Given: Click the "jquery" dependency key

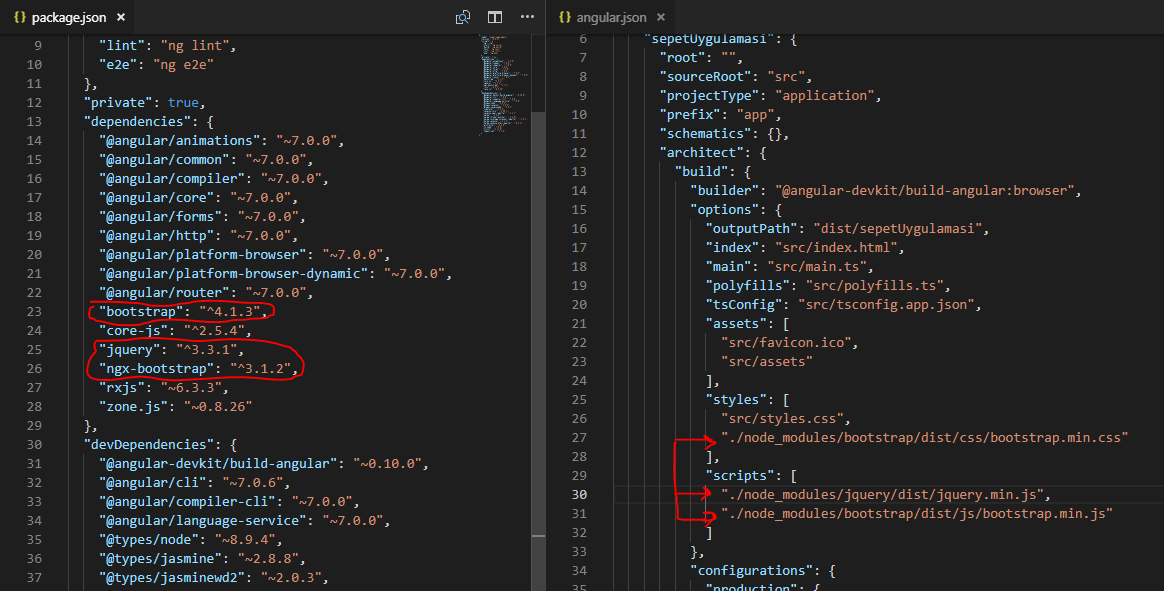Looking at the screenshot, I should 130,350.
